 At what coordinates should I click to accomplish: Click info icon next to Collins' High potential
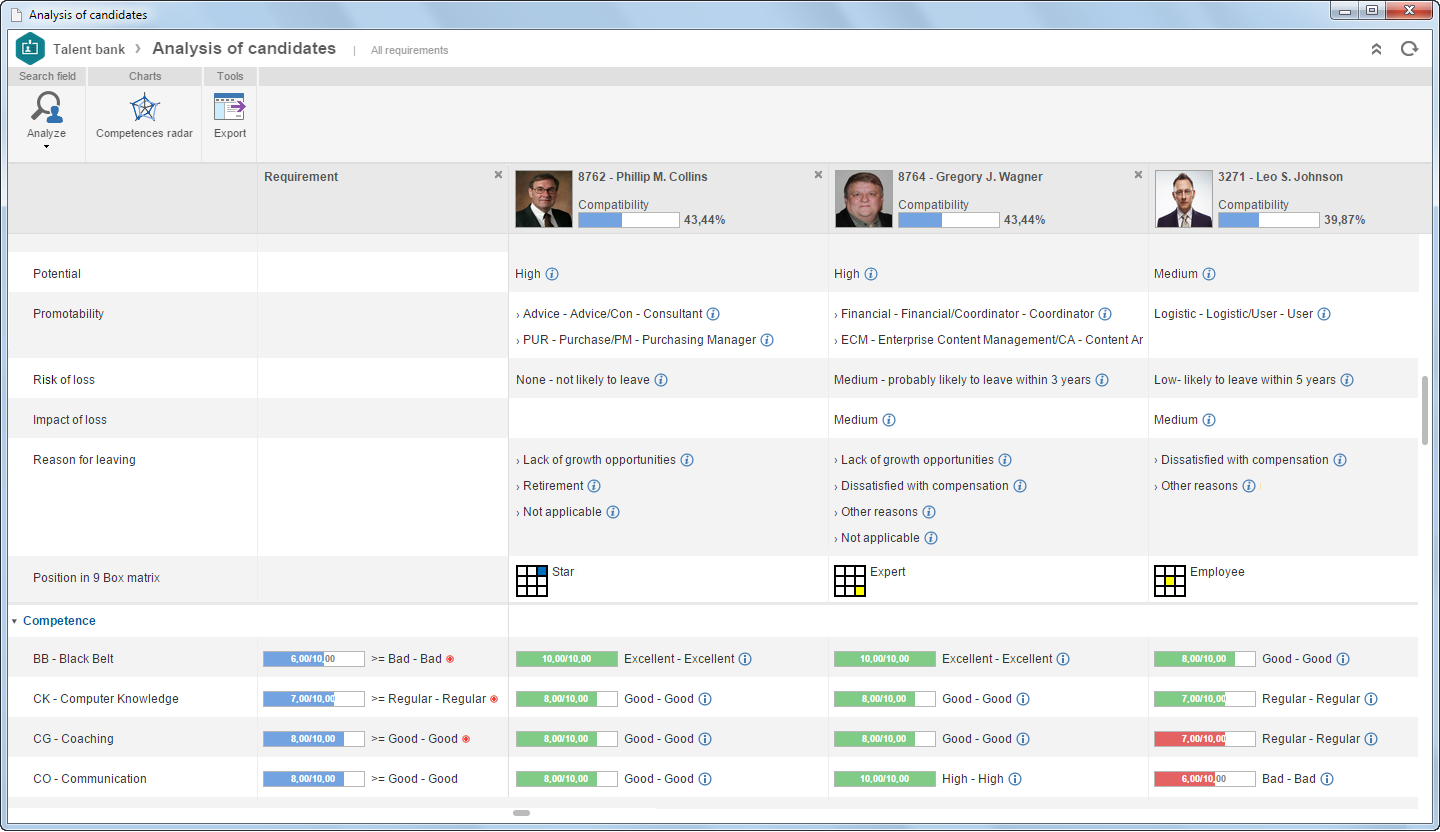(552, 274)
